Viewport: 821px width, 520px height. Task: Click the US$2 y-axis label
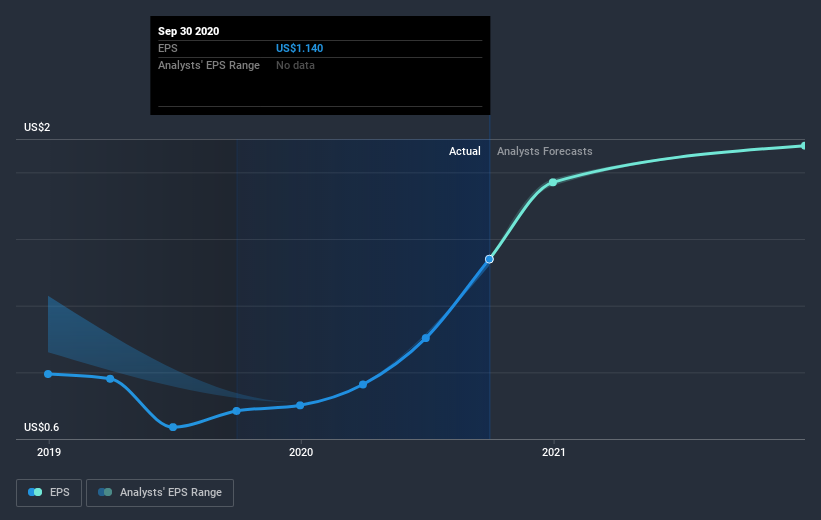click(37, 127)
